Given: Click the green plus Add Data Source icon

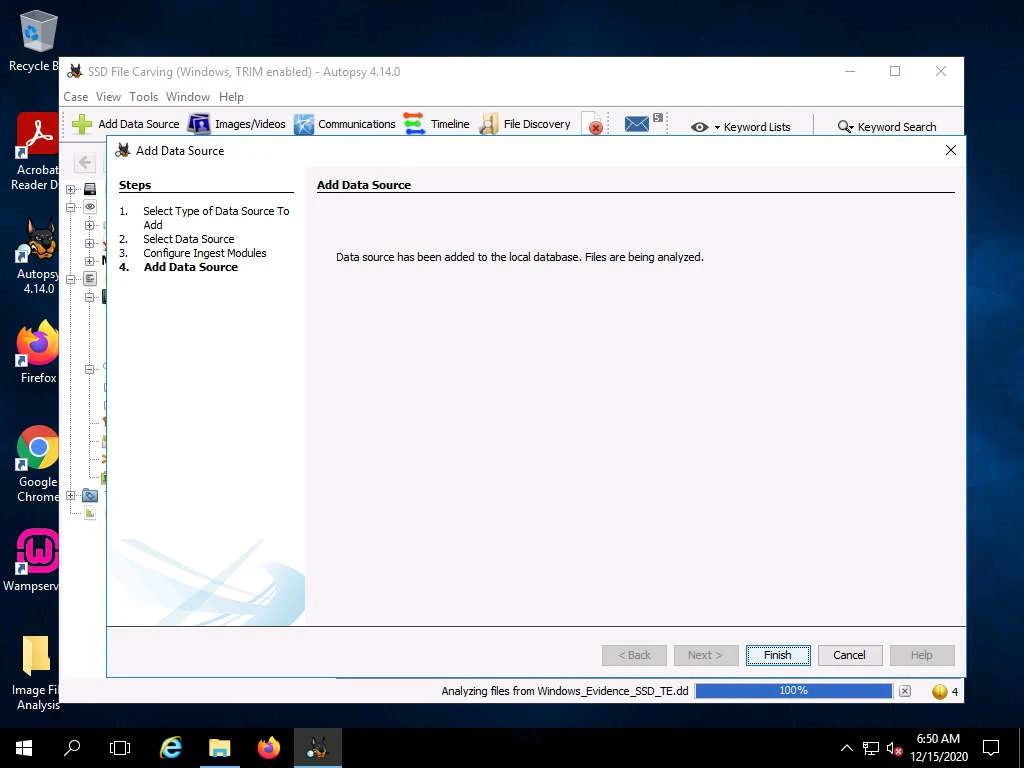Looking at the screenshot, I should point(82,124).
